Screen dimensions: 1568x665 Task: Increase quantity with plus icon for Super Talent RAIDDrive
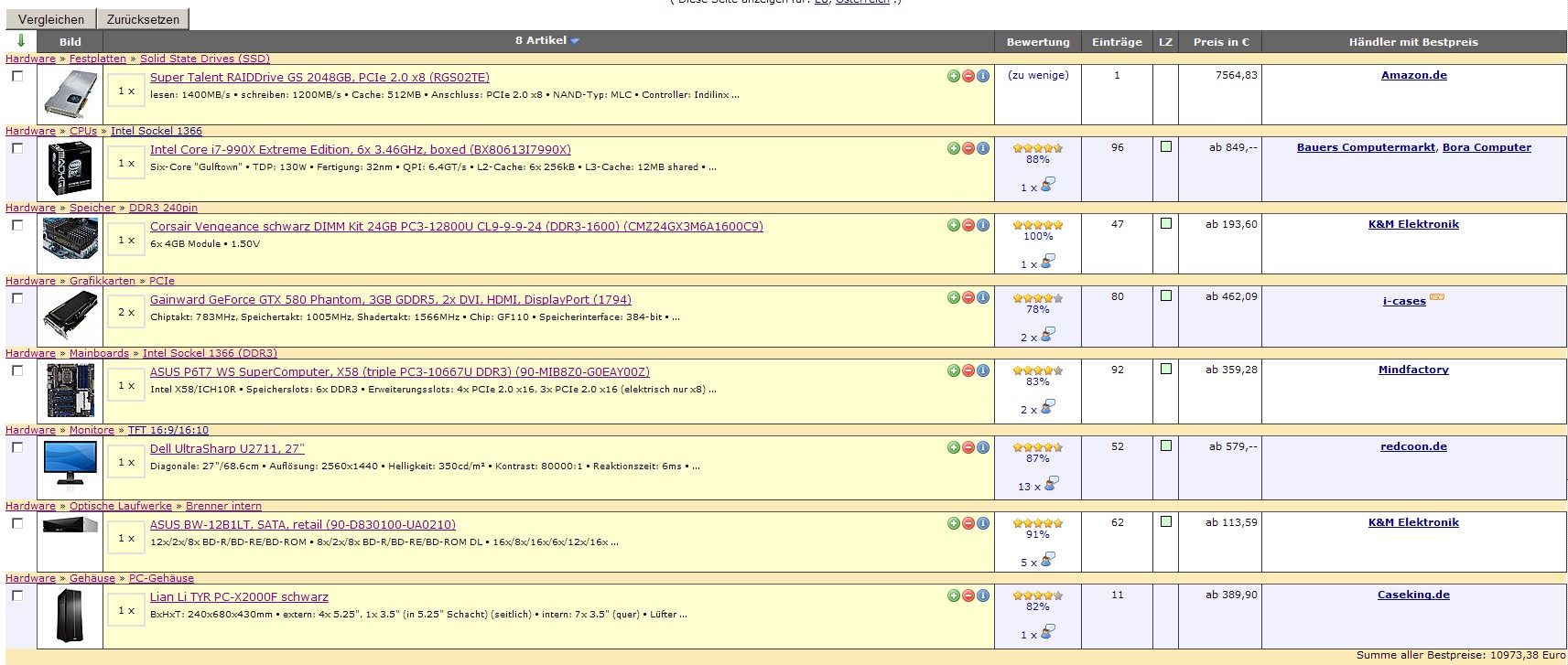954,76
